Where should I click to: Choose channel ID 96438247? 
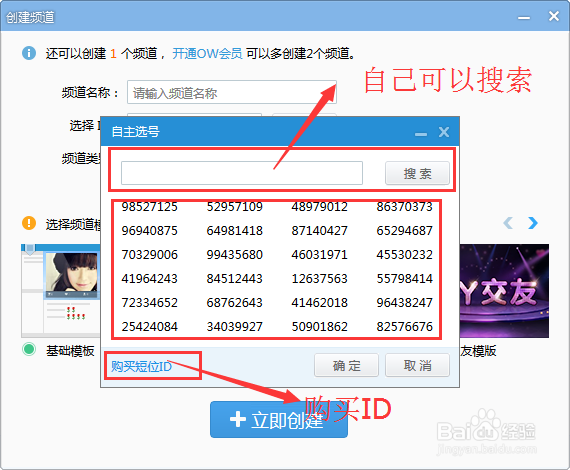click(x=405, y=302)
